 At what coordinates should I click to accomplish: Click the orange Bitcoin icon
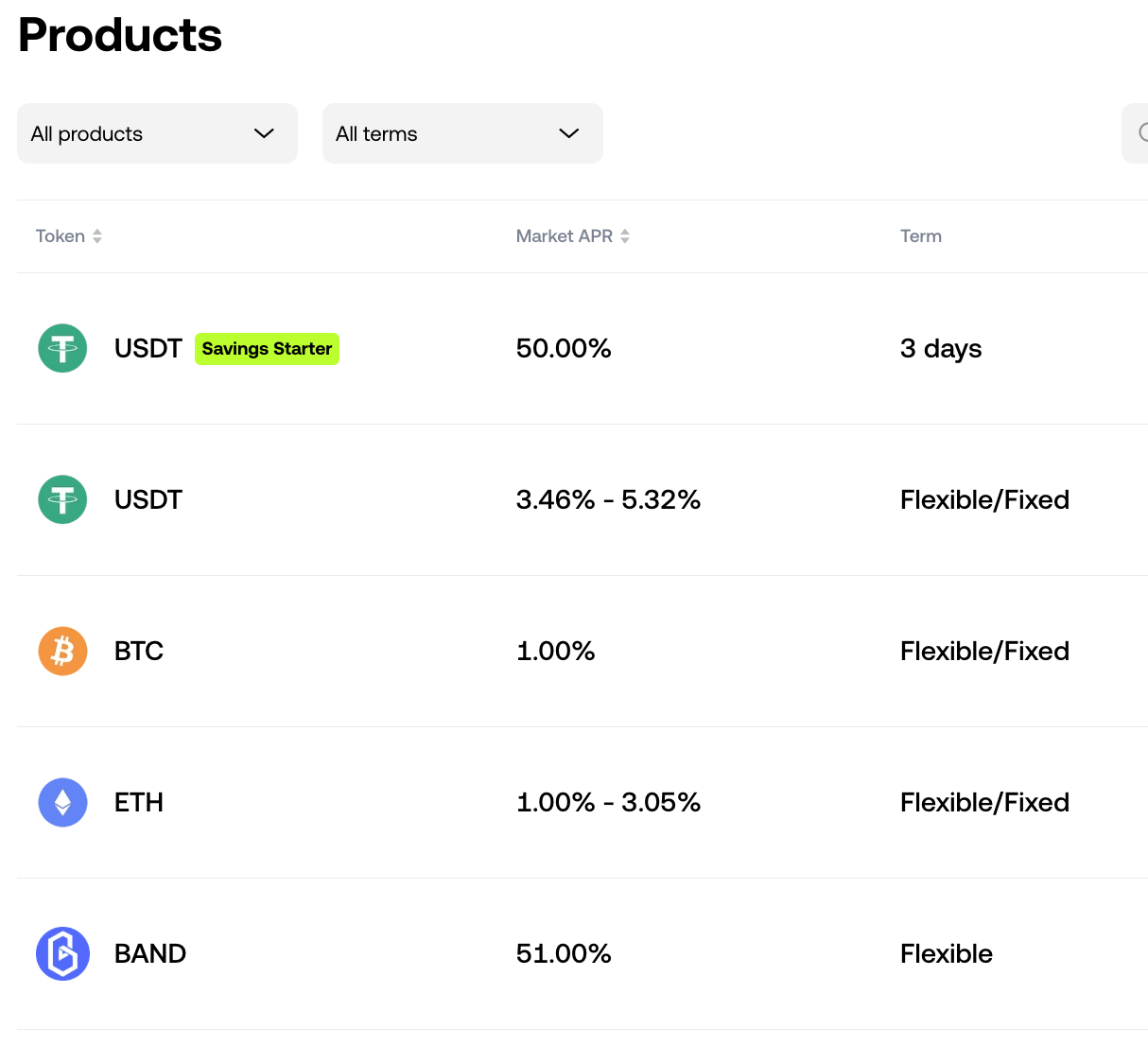62,651
